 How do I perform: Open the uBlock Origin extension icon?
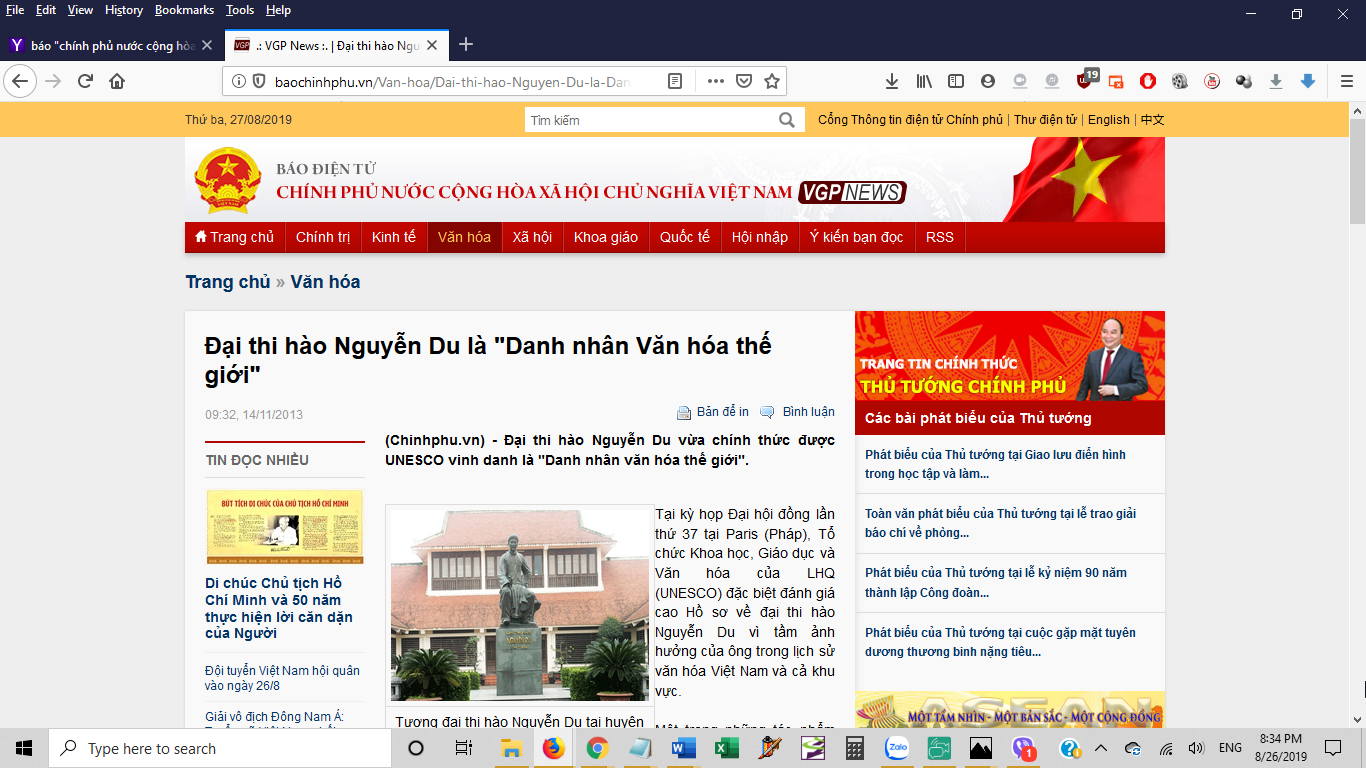[x=1084, y=81]
